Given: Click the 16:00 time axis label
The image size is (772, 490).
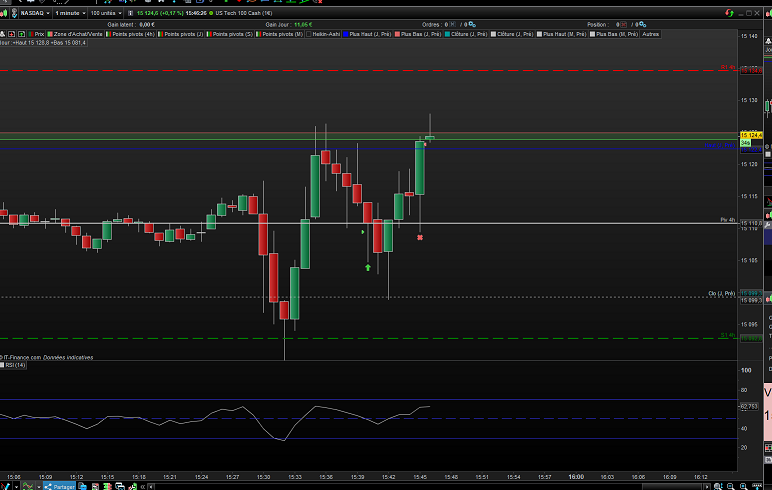Looking at the screenshot, I should (576, 477).
